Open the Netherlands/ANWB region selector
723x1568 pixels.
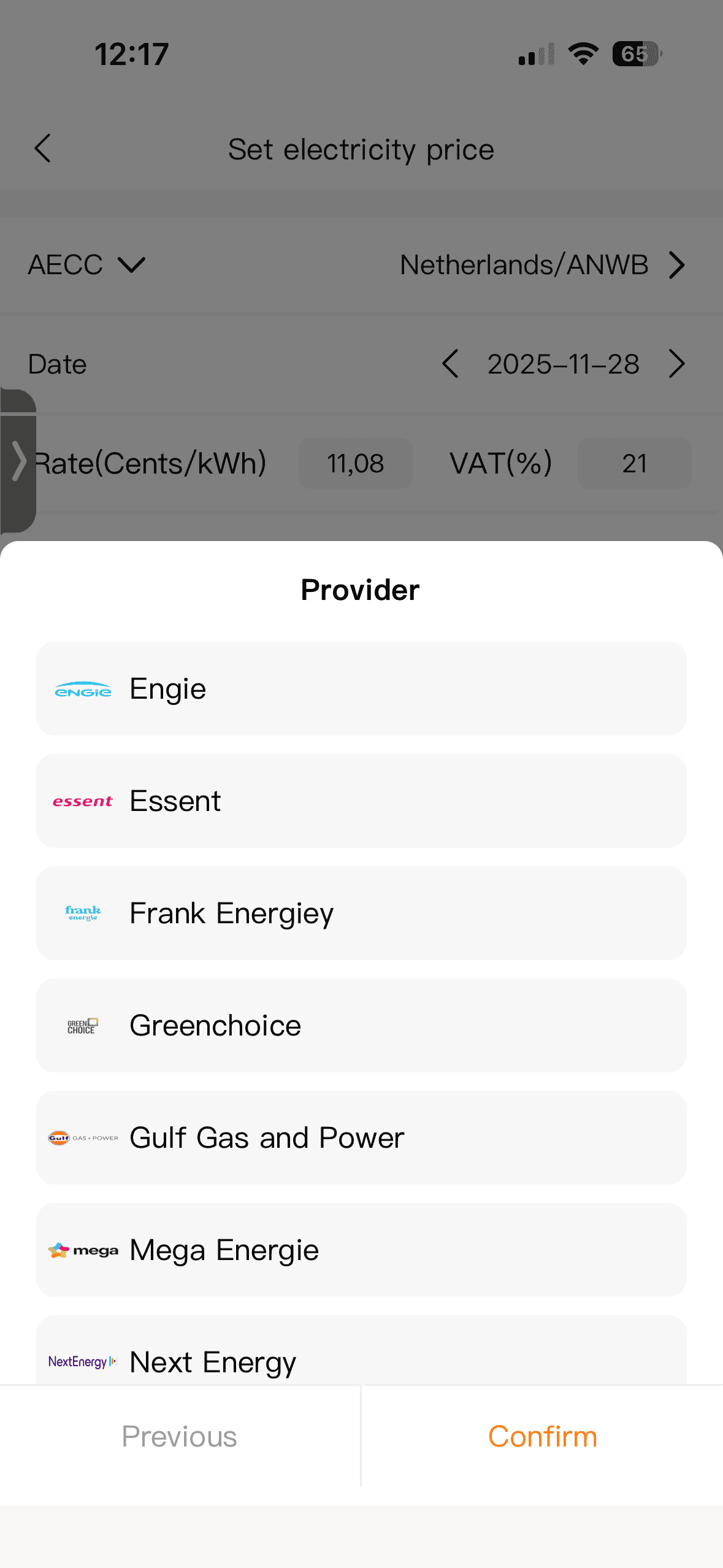coord(541,265)
